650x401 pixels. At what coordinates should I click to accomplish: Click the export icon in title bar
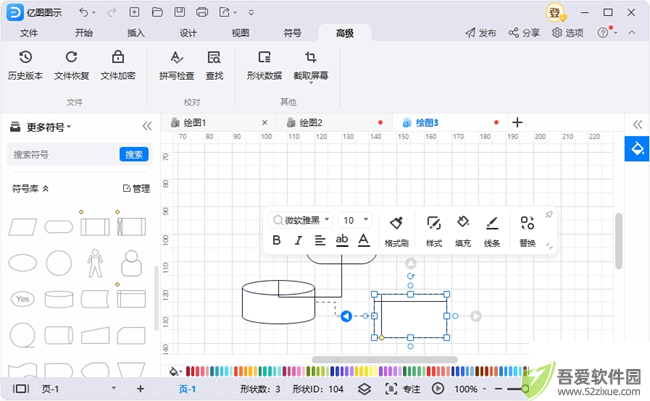pos(224,12)
